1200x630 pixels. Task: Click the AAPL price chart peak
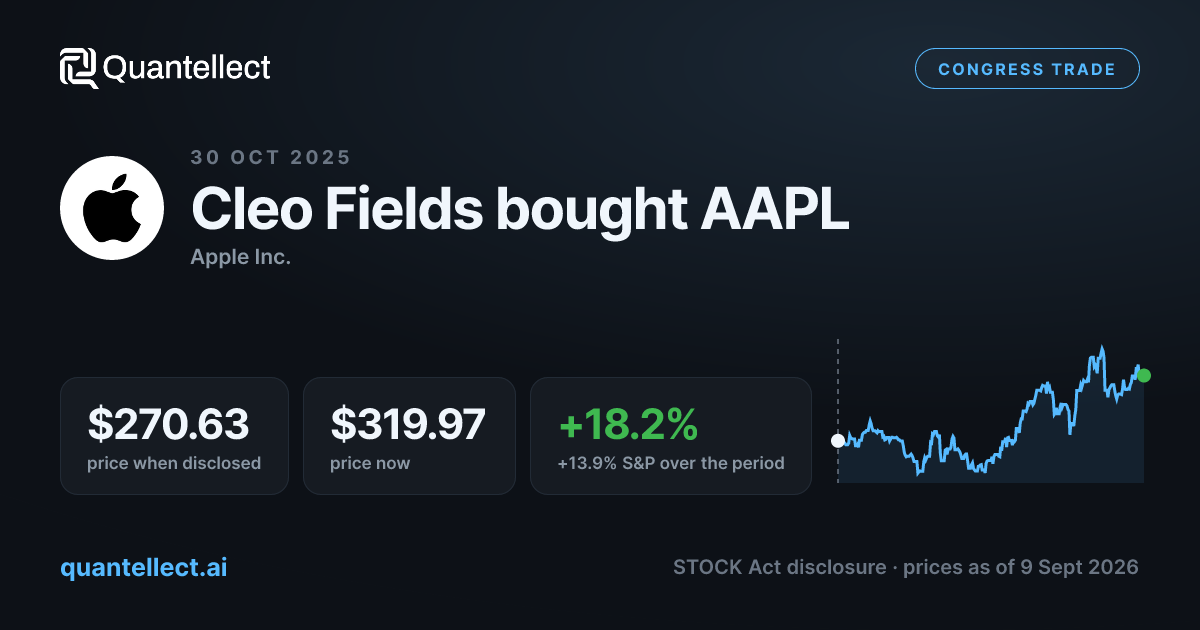1102,348
